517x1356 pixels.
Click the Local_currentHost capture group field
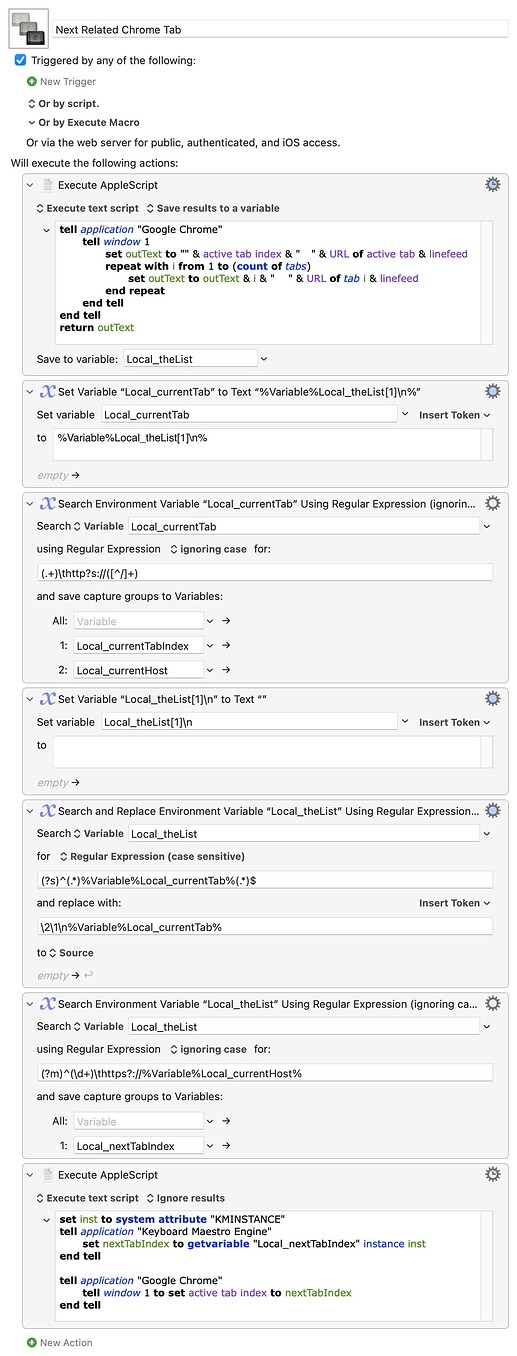click(x=138, y=670)
